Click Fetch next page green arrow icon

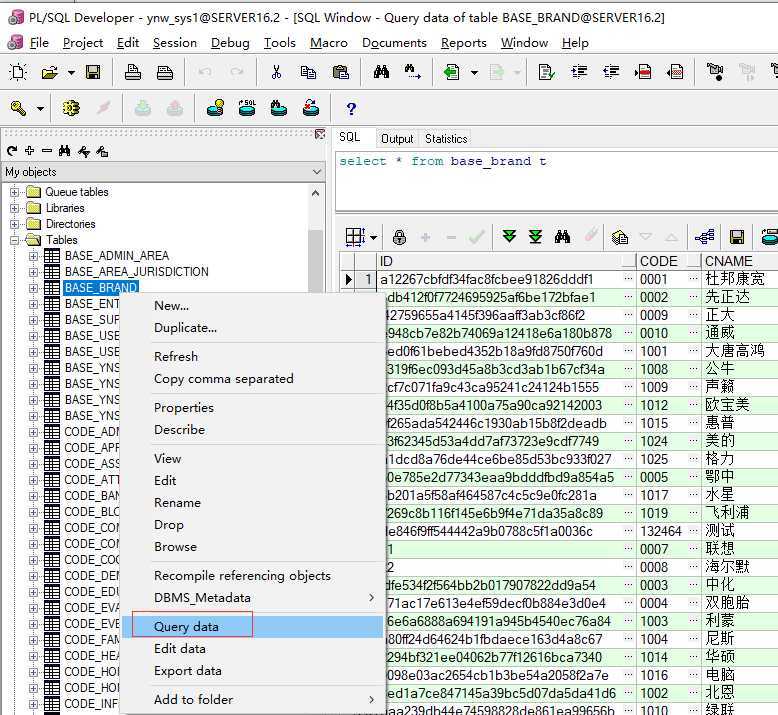(509, 237)
